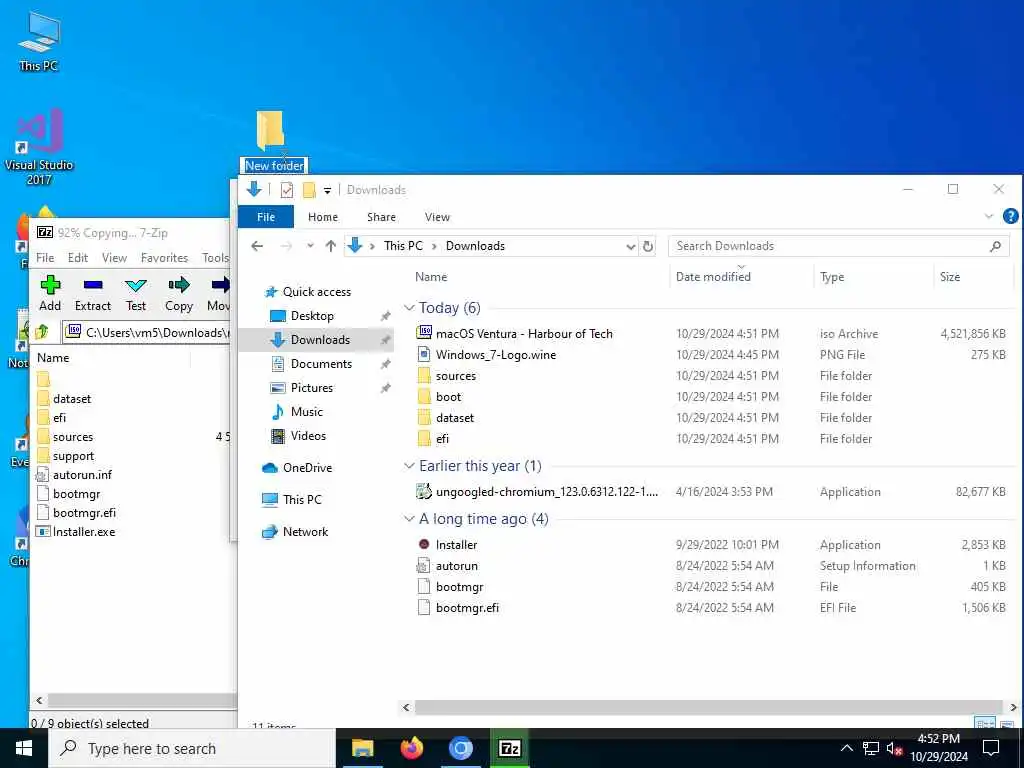Select Desktop in navigation pane
The height and width of the screenshot is (768, 1024).
point(312,316)
